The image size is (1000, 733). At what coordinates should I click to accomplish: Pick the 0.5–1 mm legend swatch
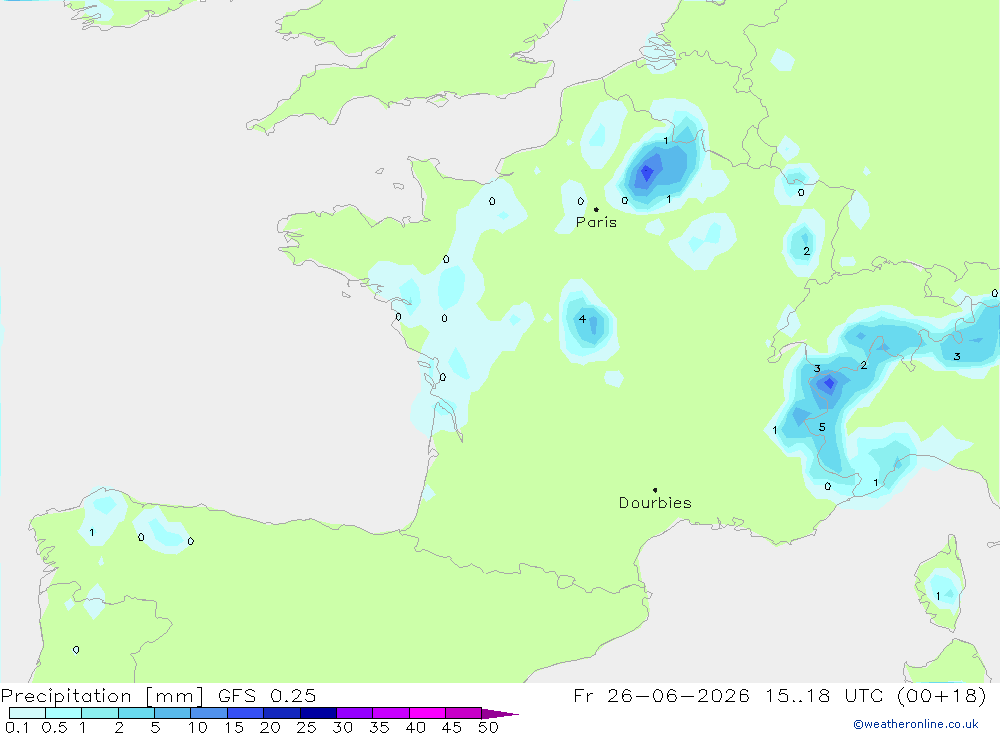click(64, 713)
